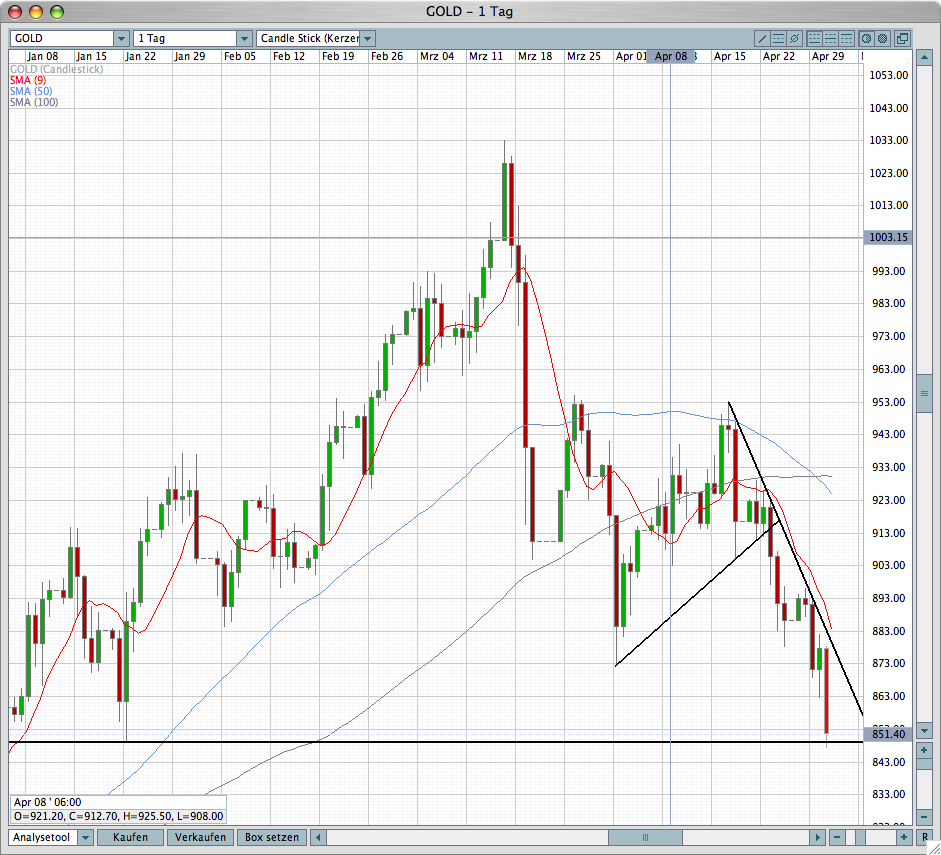Click the GOLD – 1 Tag window title

pyautogui.click(x=469, y=11)
